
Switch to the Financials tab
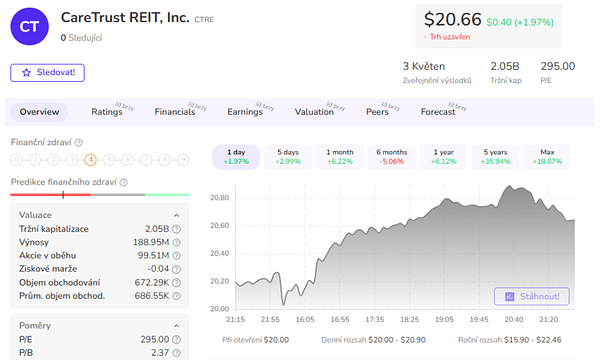coord(175,112)
